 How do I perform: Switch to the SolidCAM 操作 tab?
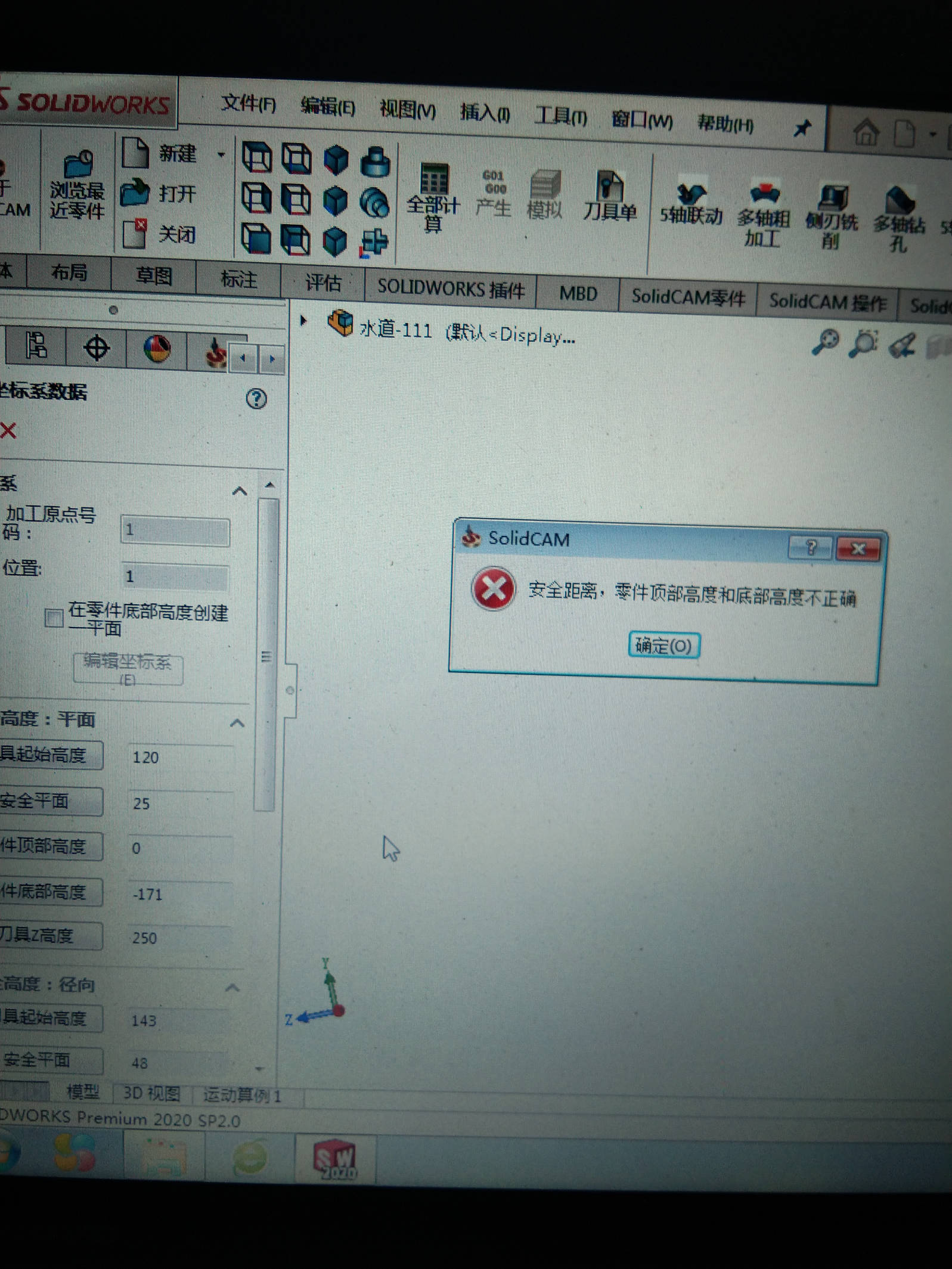(x=827, y=302)
